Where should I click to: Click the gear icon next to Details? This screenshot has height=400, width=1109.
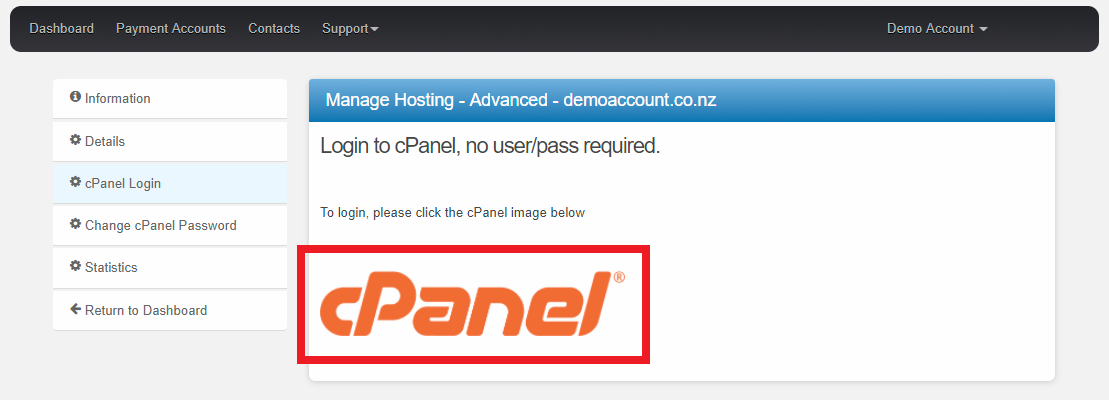tap(75, 140)
